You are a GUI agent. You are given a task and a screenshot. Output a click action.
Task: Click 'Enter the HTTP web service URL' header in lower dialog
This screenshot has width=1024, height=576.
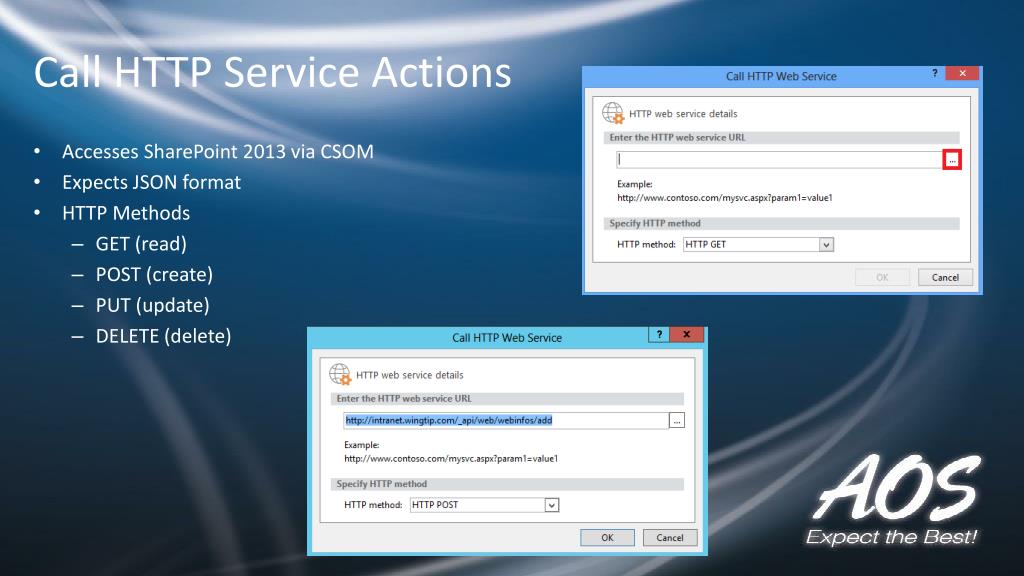pyautogui.click(x=404, y=398)
